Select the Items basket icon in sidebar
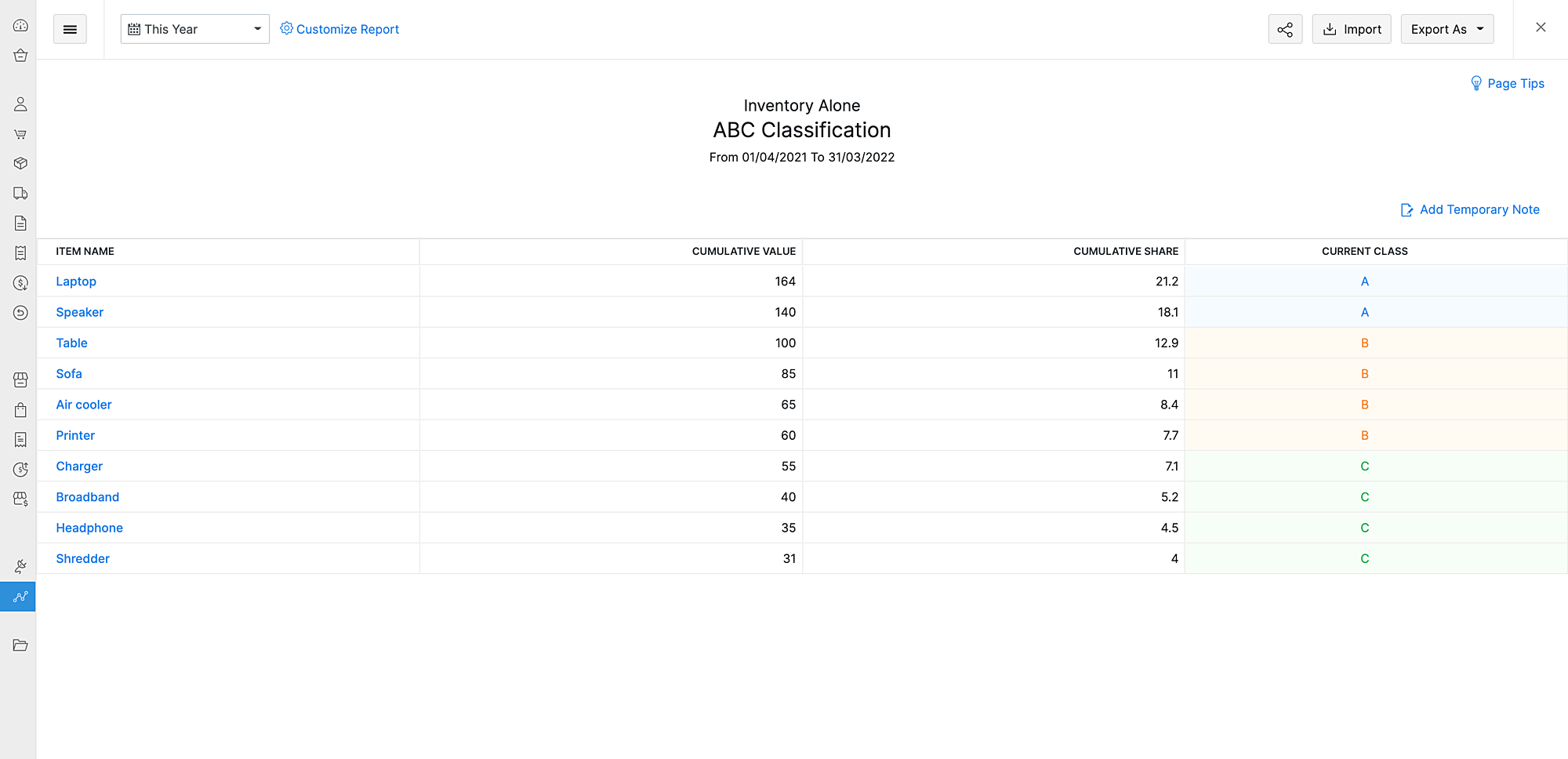1568x759 pixels. pyautogui.click(x=20, y=55)
